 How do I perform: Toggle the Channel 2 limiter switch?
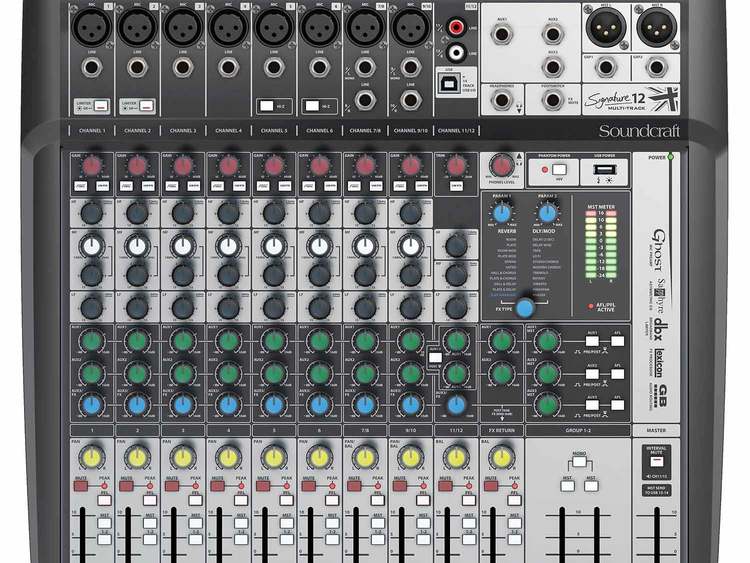pyautogui.click(x=147, y=106)
